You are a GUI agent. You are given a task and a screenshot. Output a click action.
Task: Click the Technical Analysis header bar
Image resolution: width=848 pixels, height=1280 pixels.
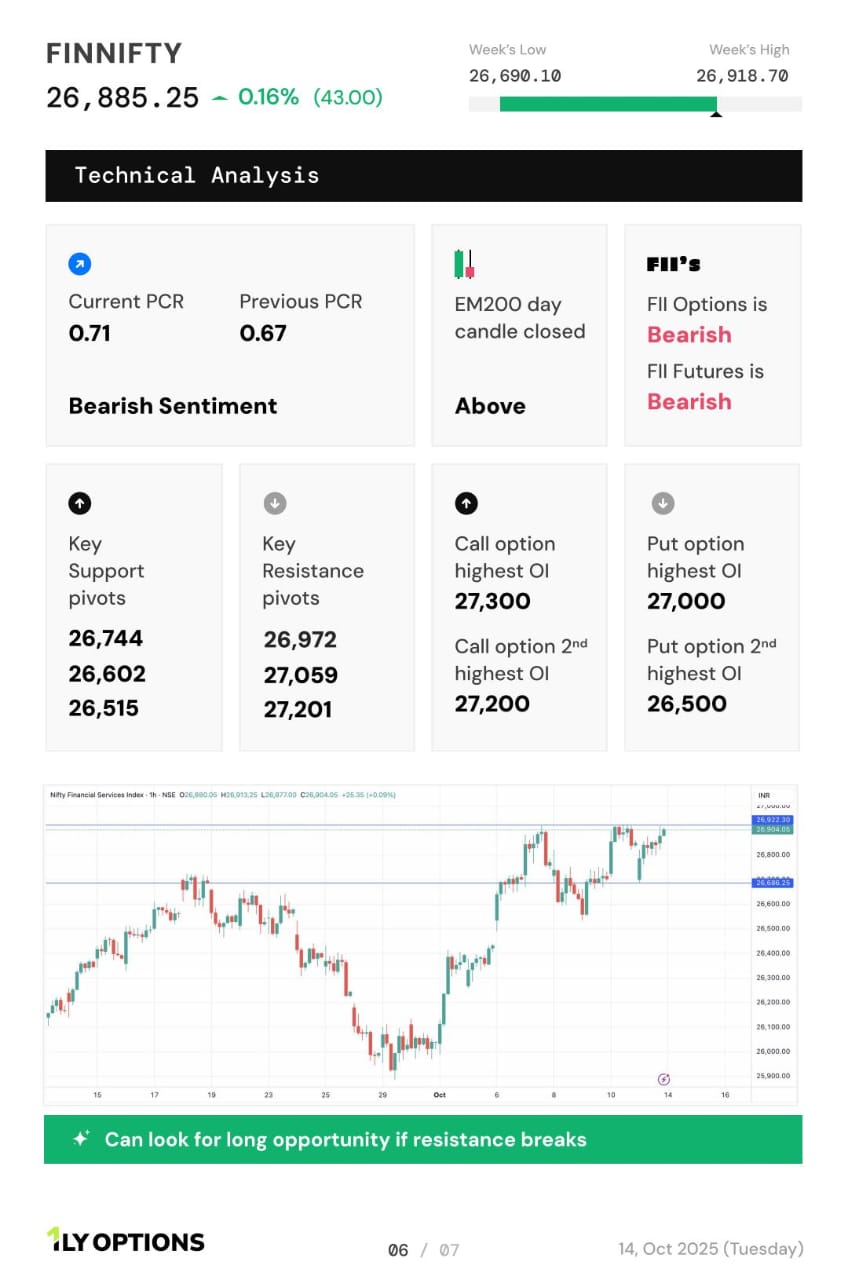click(423, 176)
